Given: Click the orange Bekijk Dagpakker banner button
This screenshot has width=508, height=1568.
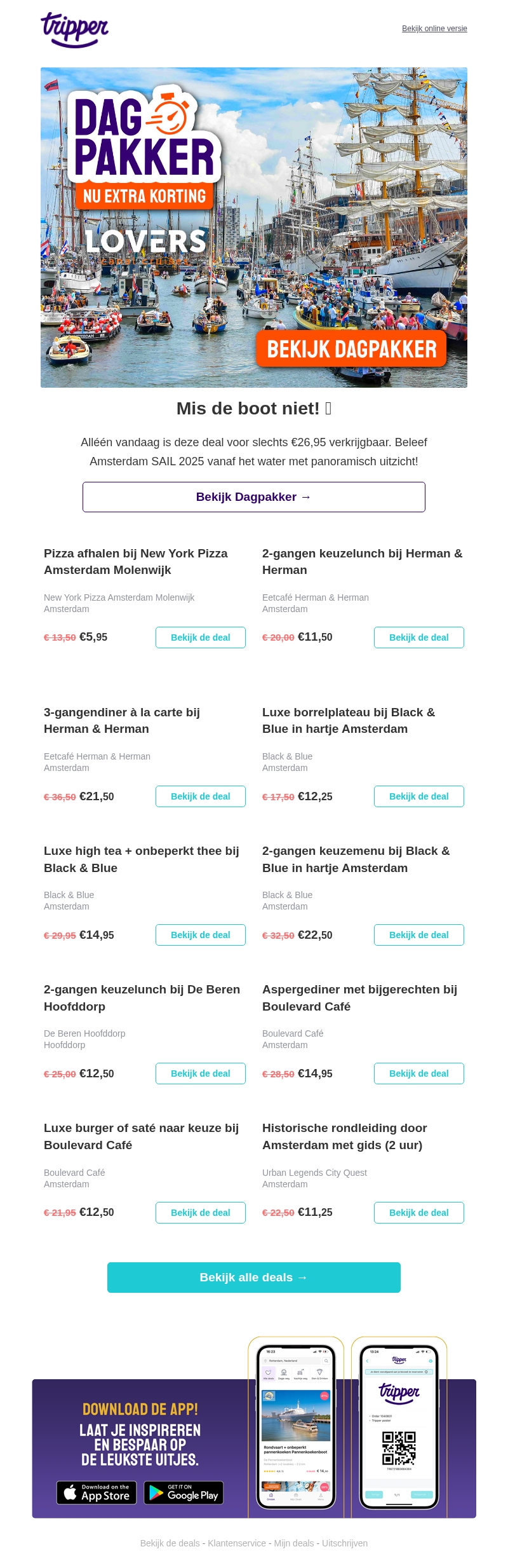Looking at the screenshot, I should point(351,349).
